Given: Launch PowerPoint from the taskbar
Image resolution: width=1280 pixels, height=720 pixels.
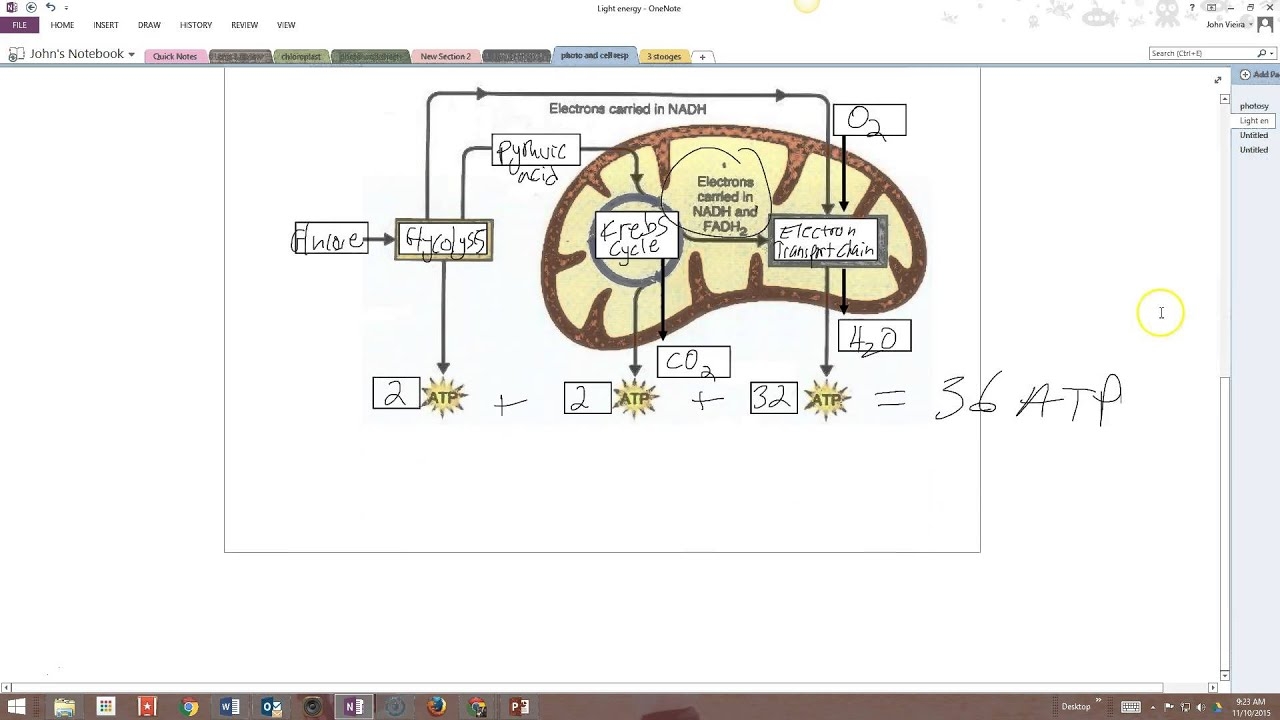Looking at the screenshot, I should point(519,707).
